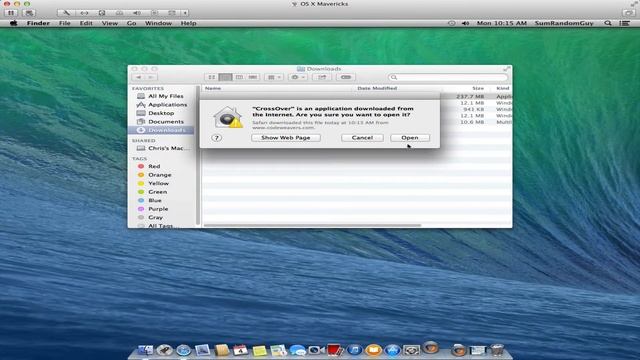The image size is (640, 360).
Task: Switch Finder to column view
Action: click(x=239, y=77)
